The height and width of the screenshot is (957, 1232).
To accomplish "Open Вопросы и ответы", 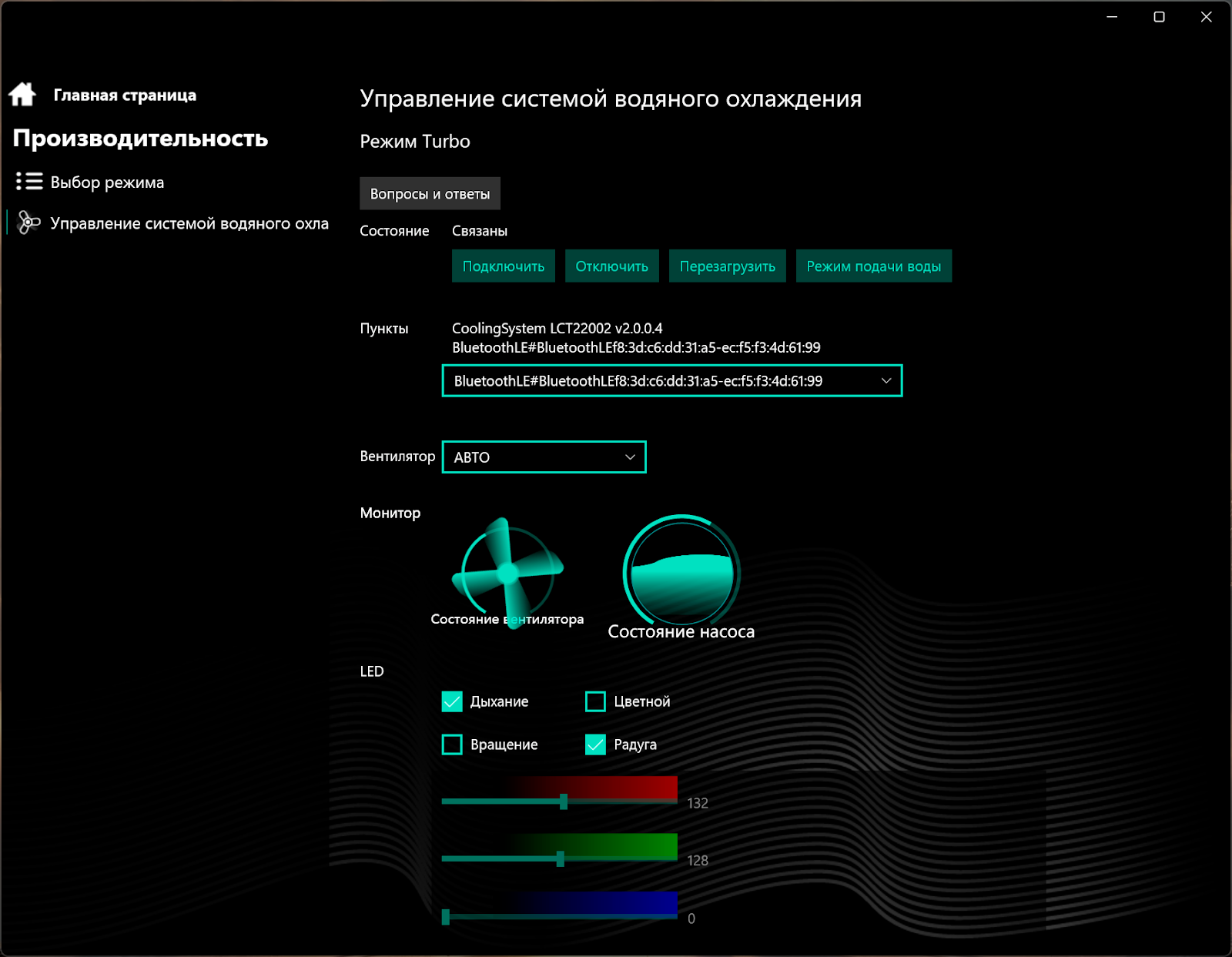I will coord(430,193).
